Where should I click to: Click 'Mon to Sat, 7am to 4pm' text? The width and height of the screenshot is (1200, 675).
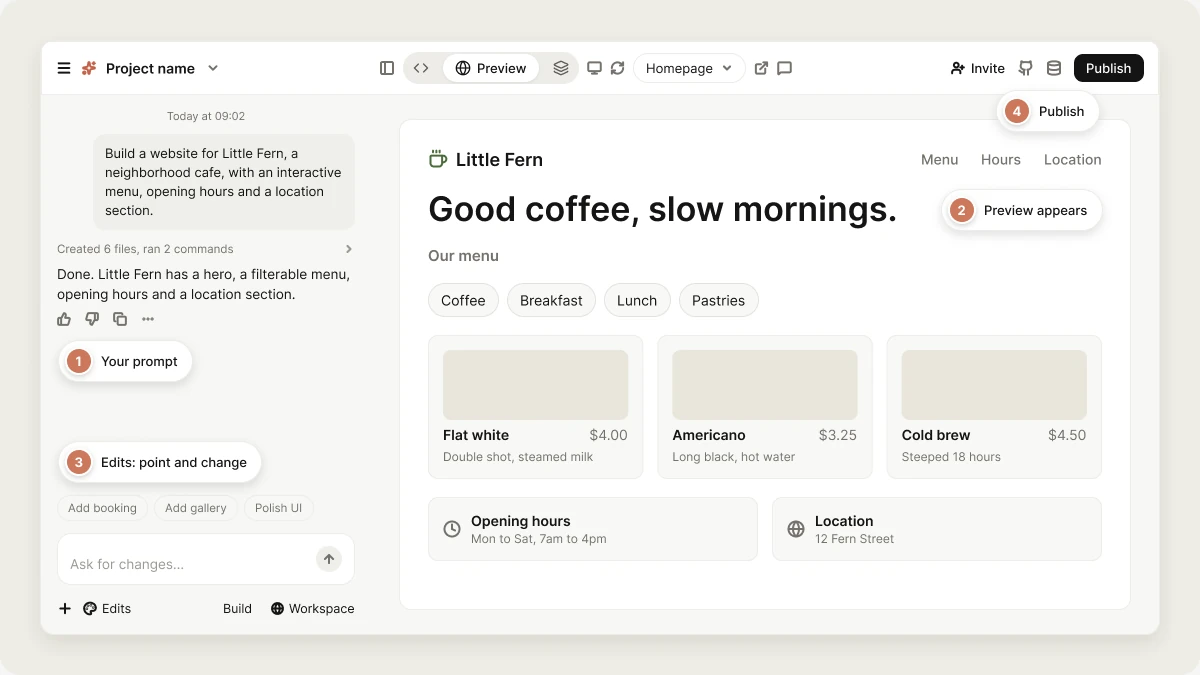pos(539,539)
